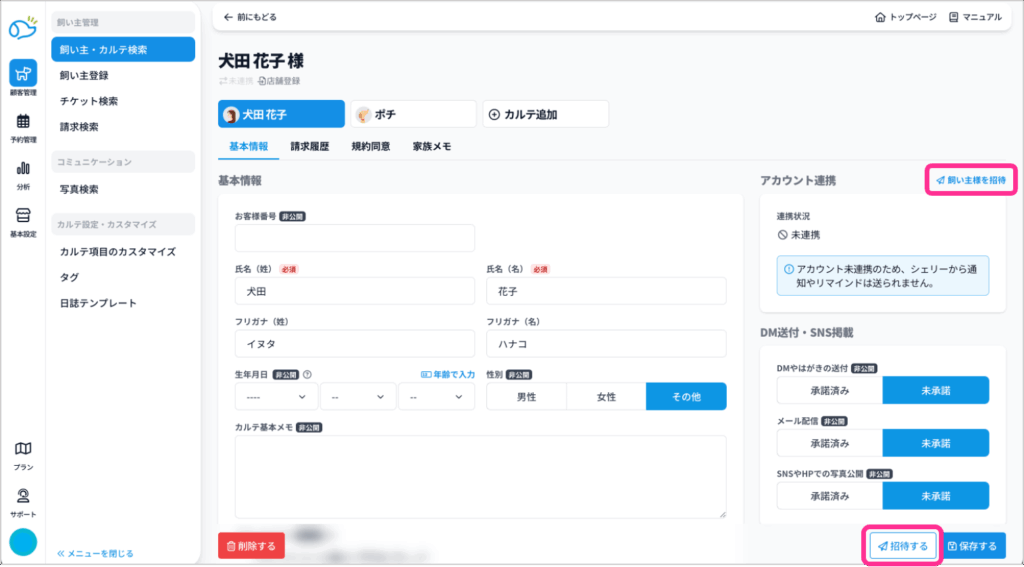This screenshot has height=567, width=1024.
Task: Select 男性 for gender
Action: point(526,397)
